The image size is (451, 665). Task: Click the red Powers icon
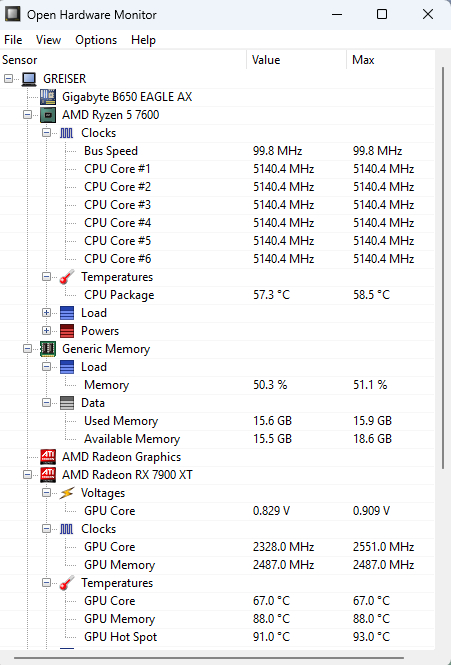pos(67,331)
